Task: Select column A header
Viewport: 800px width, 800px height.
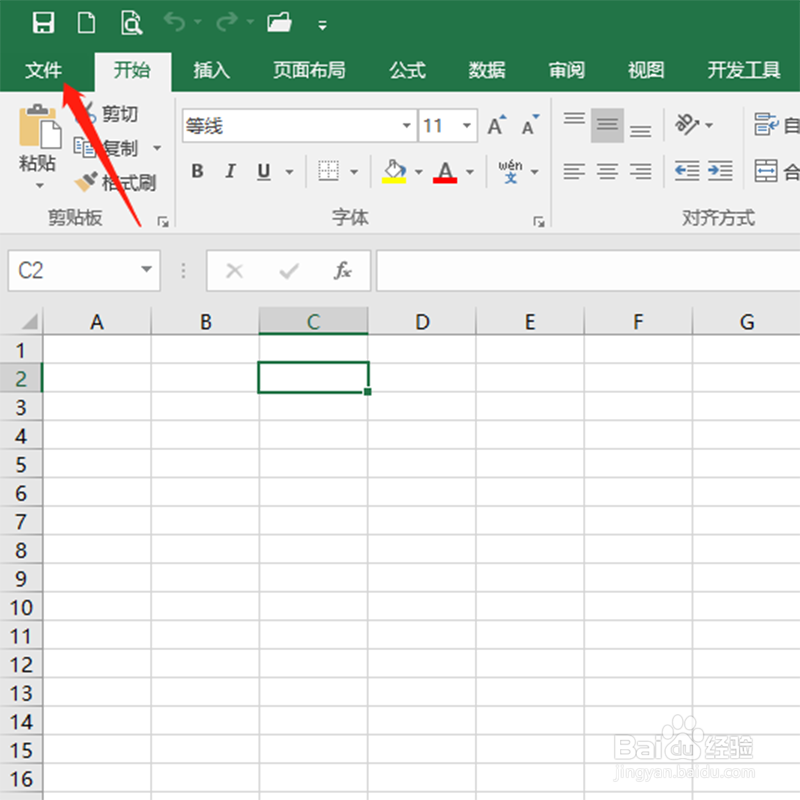Action: coord(97,321)
